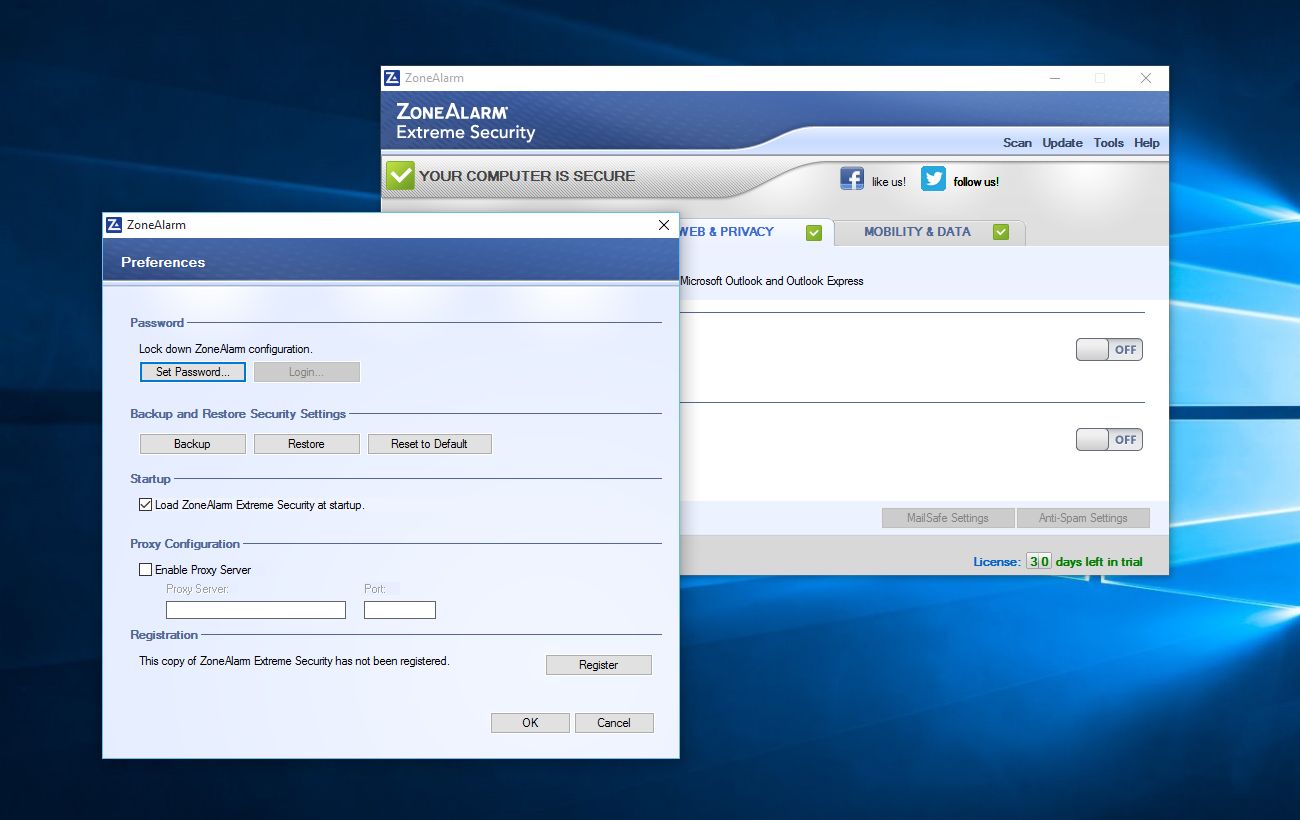The width and height of the screenshot is (1300, 820).
Task: Click the green check on WEB & PRIVACY tab
Action: pyautogui.click(x=814, y=233)
